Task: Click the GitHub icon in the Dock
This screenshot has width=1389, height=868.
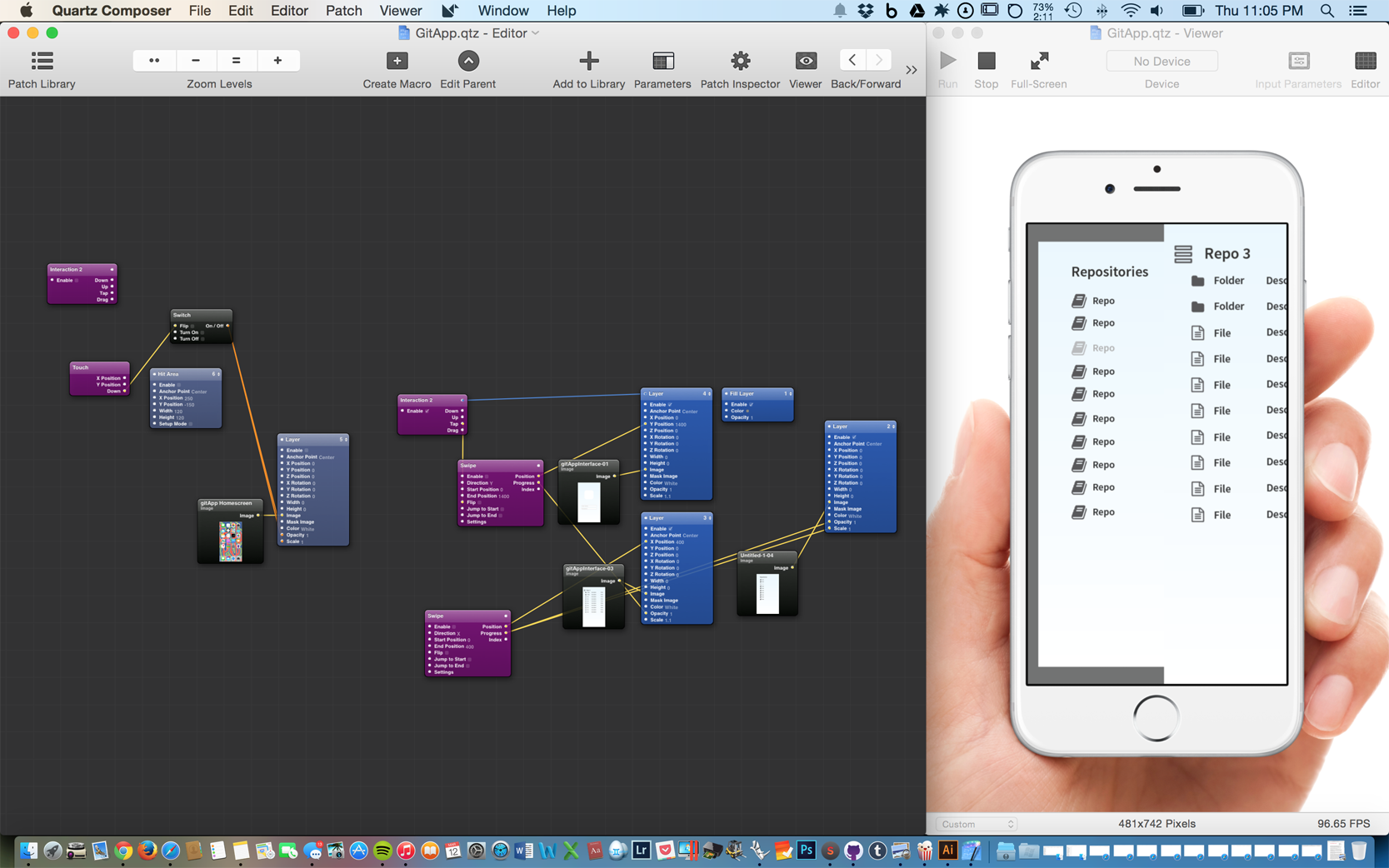Action: click(x=853, y=851)
